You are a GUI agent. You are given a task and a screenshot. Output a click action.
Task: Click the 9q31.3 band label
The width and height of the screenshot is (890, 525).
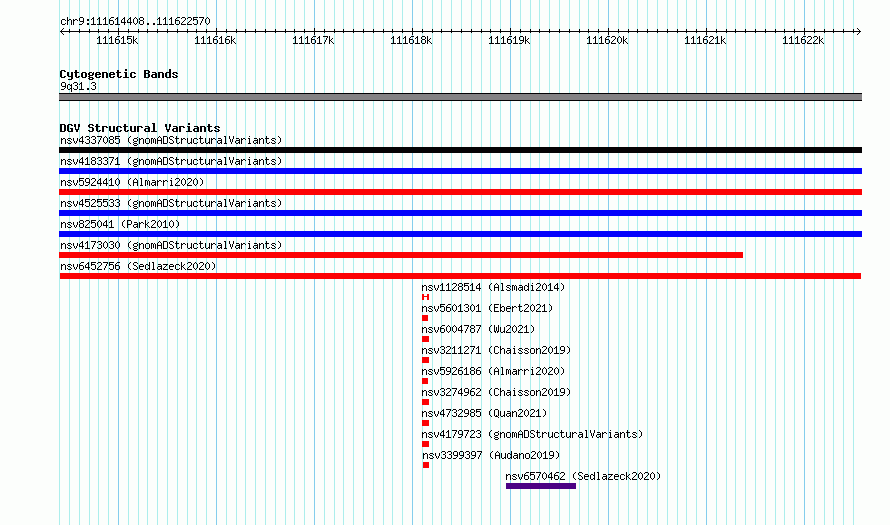[78, 86]
